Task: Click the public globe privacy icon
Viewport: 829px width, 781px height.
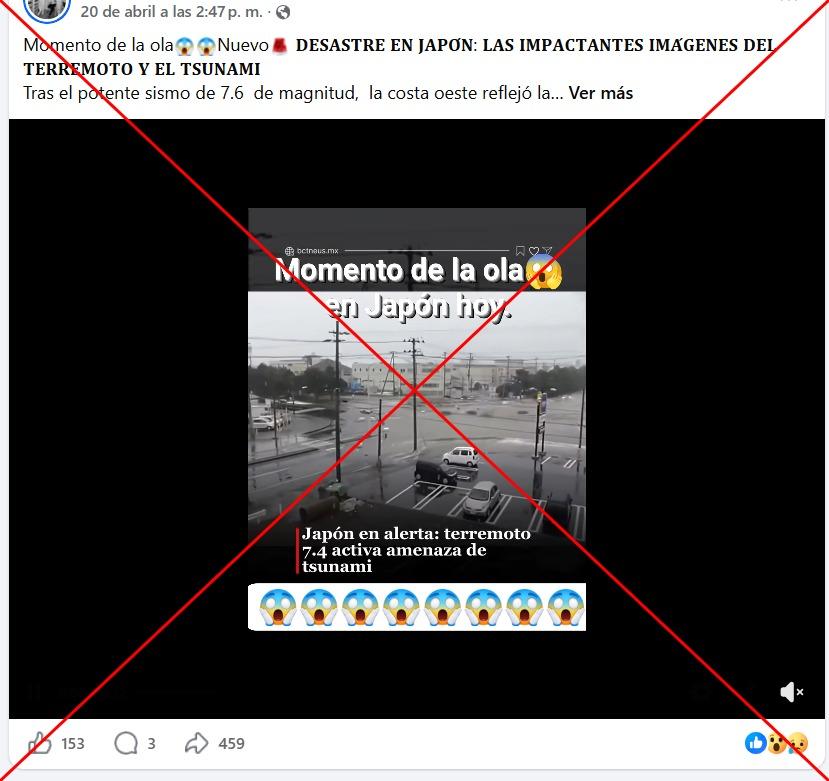Action: (x=283, y=12)
